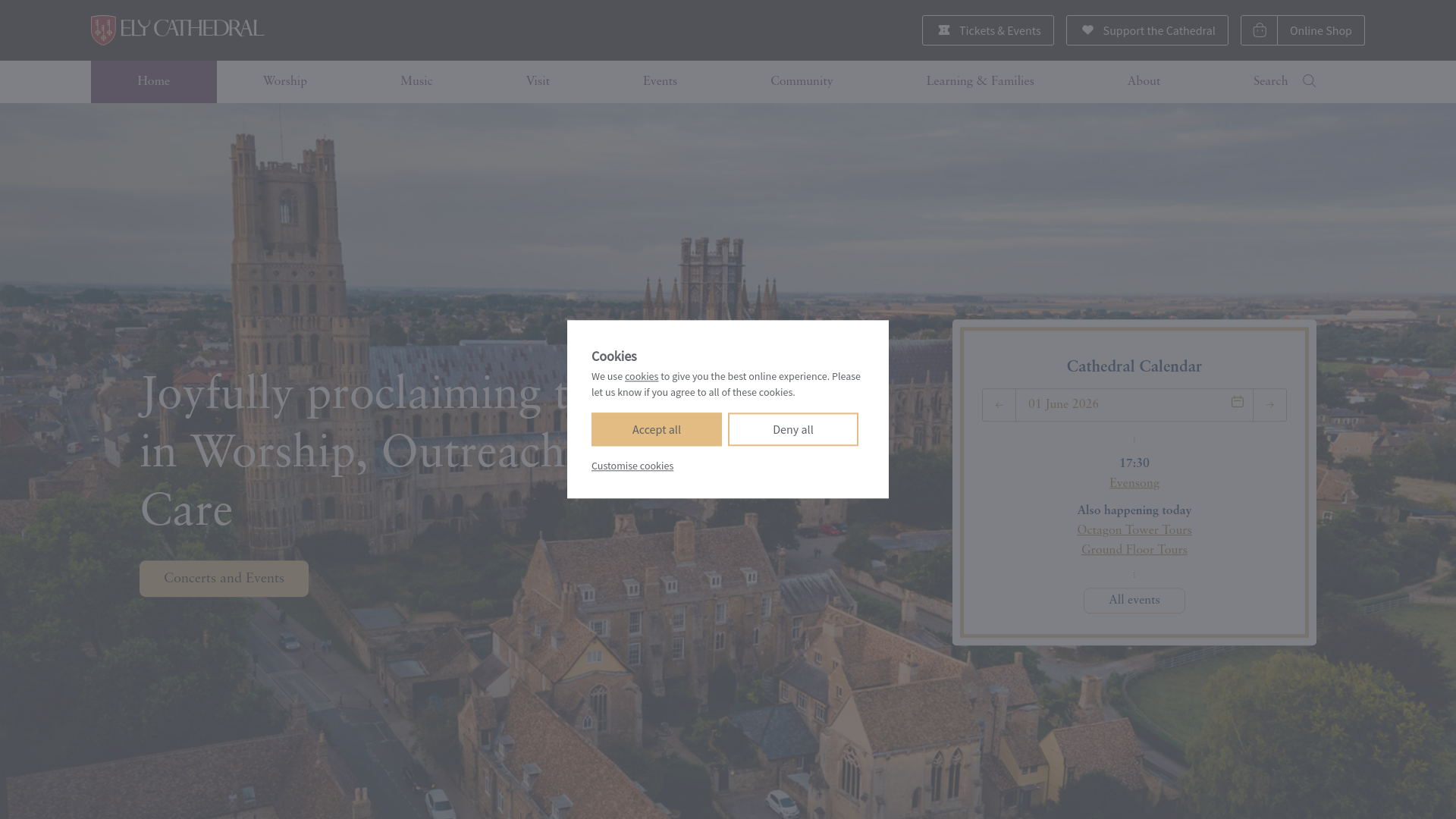1456x819 pixels.
Task: Accept all cookies
Action: pyautogui.click(x=657, y=429)
